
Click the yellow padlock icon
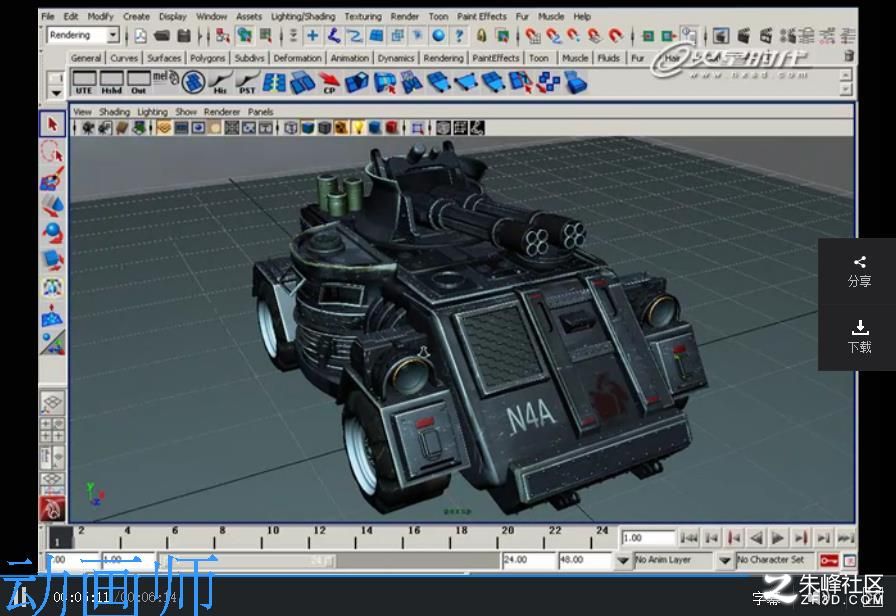tap(482, 36)
